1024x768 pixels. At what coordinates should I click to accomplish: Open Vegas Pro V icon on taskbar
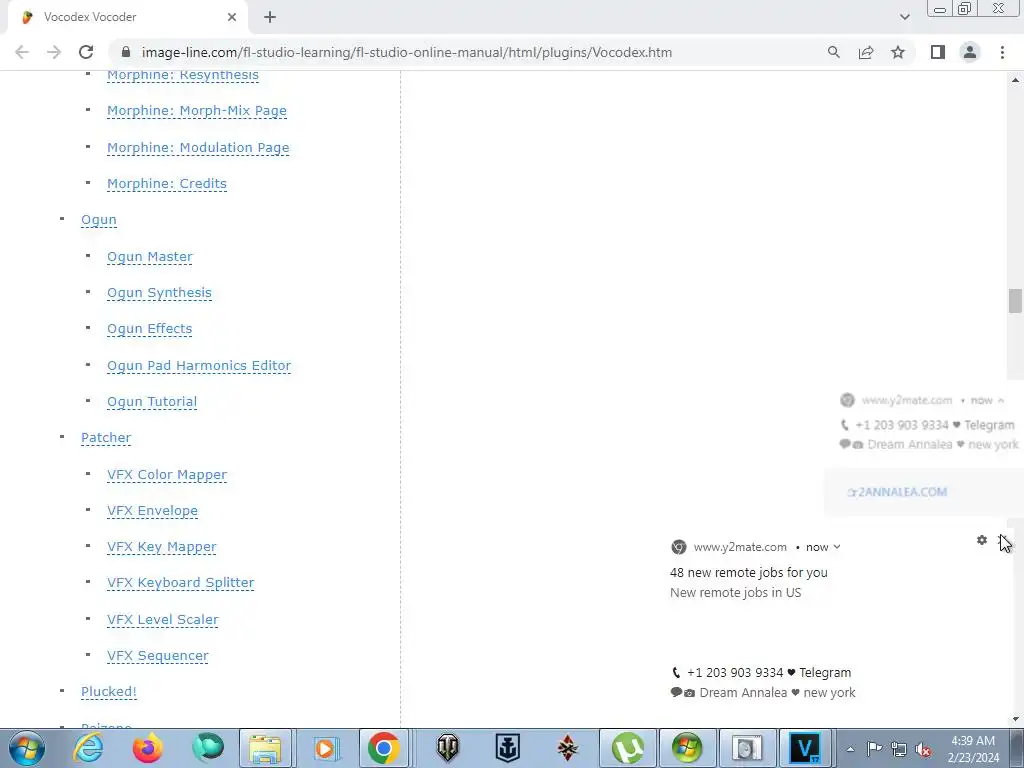(806, 748)
